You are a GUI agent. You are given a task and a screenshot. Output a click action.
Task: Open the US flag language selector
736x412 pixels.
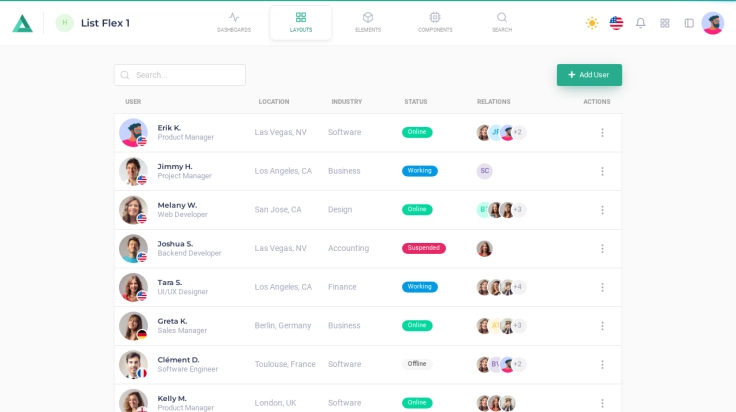pyautogui.click(x=616, y=23)
